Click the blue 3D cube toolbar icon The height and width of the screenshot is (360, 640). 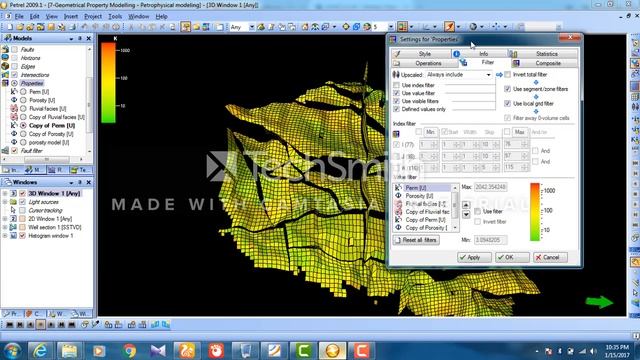tap(356, 27)
